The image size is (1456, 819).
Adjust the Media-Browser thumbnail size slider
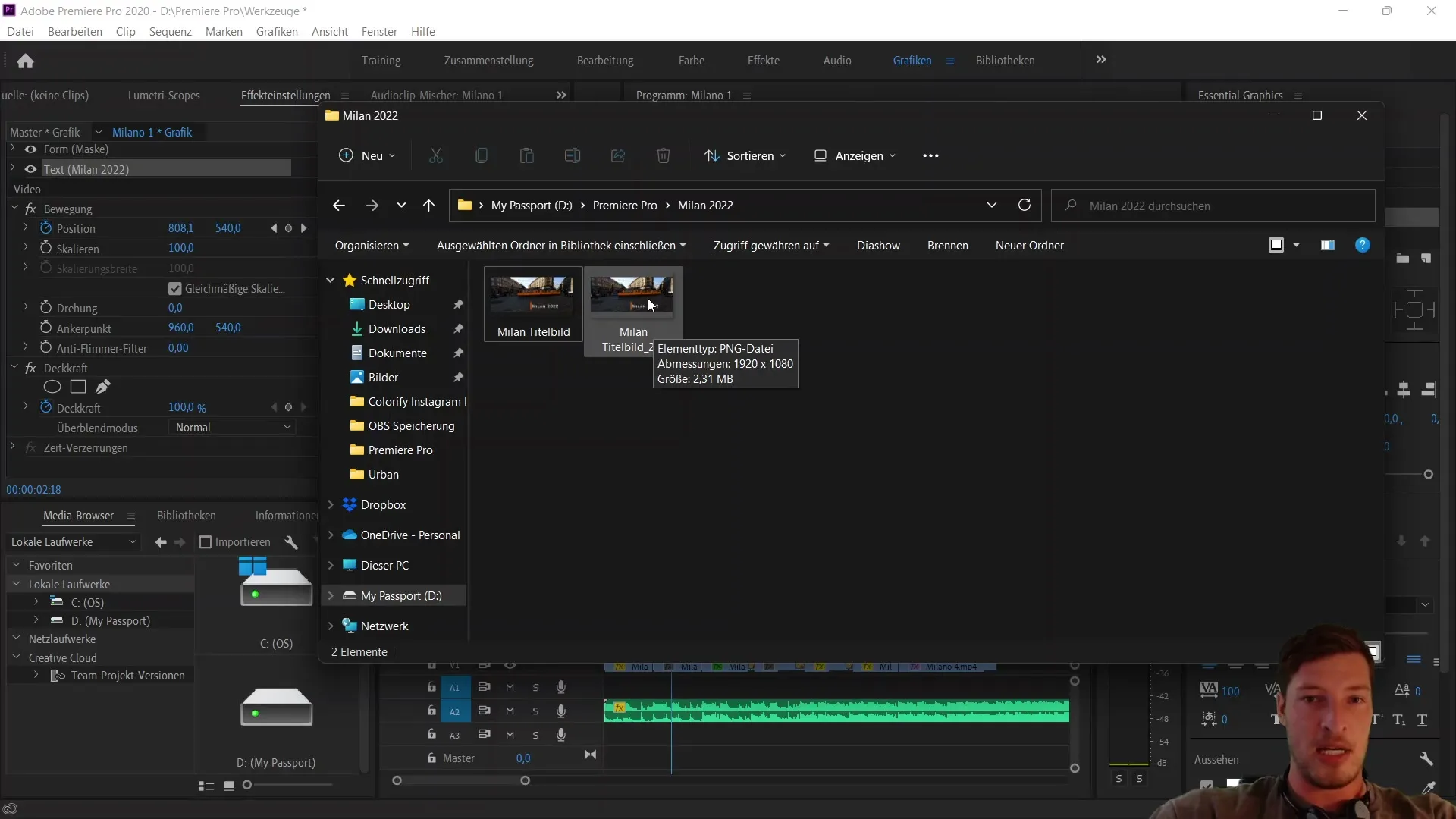(247, 785)
